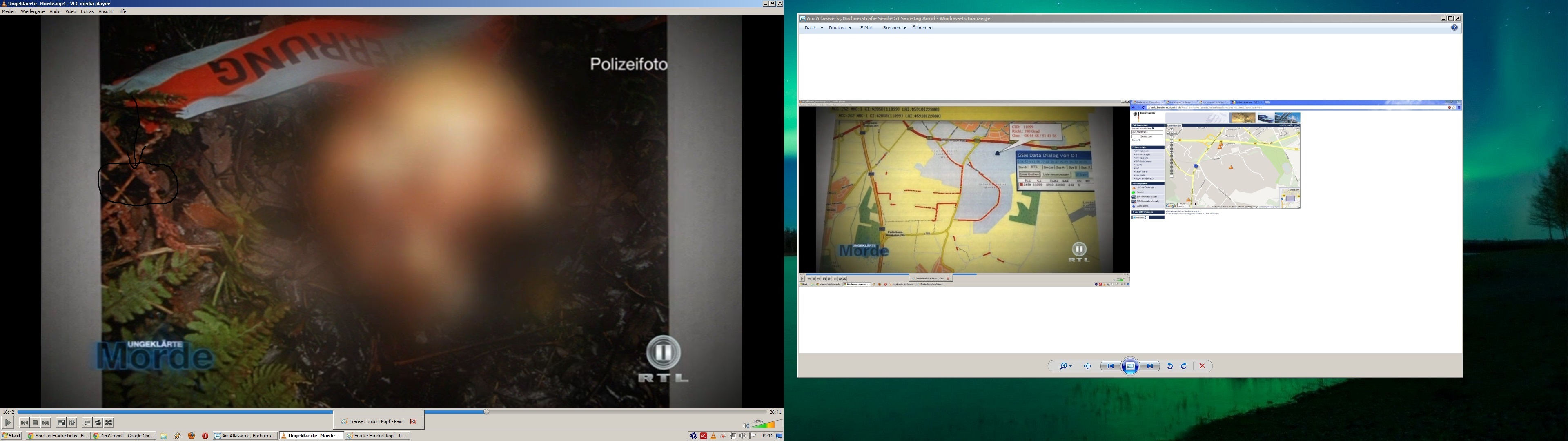This screenshot has height=441, width=1568.
Task: Open Action Center flag icon
Action: [x=753, y=436]
